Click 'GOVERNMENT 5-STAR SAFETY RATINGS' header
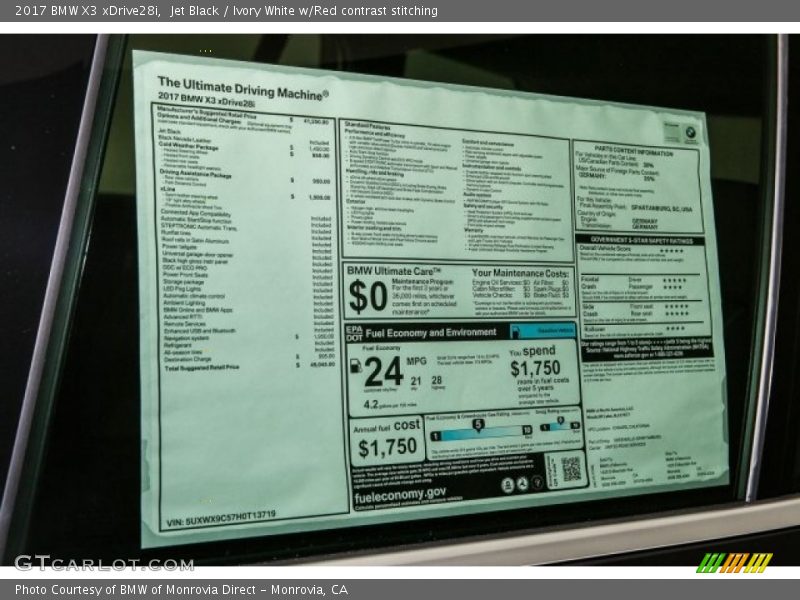This screenshot has height=600, width=800. coord(642,240)
